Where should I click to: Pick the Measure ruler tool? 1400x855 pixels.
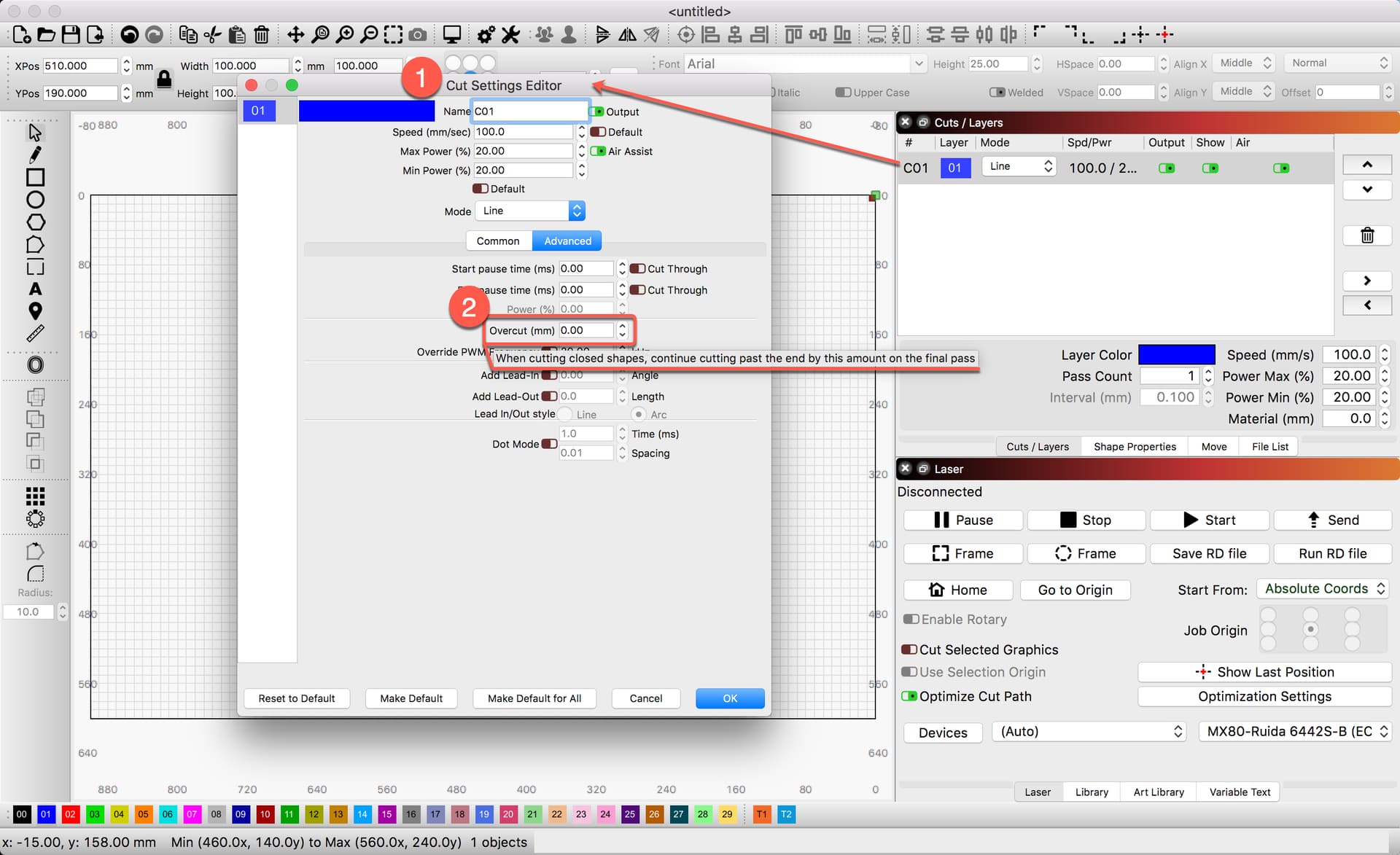(x=34, y=334)
